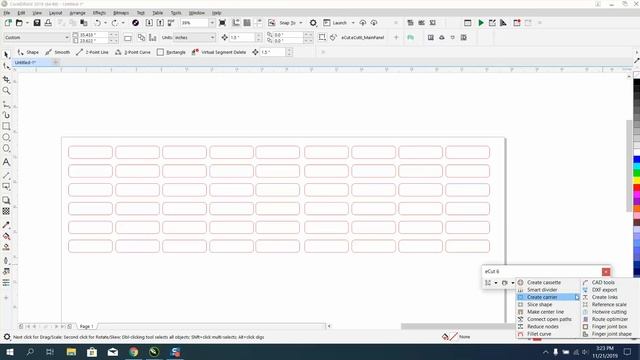
Task: Select the Ellipse tool in toolbox
Action: point(6,138)
